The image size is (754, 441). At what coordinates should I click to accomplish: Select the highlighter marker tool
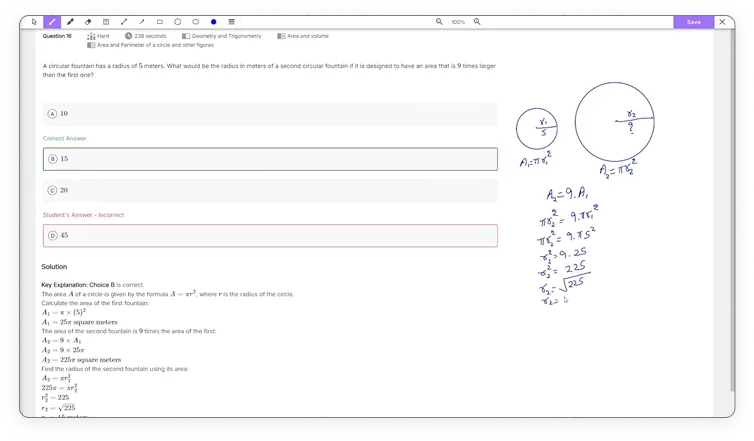coord(70,22)
